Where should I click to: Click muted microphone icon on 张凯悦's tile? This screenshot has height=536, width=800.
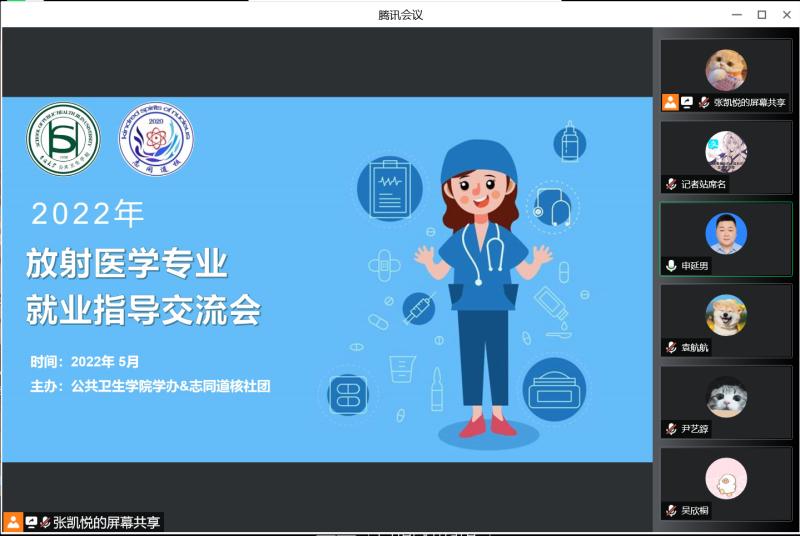703,102
